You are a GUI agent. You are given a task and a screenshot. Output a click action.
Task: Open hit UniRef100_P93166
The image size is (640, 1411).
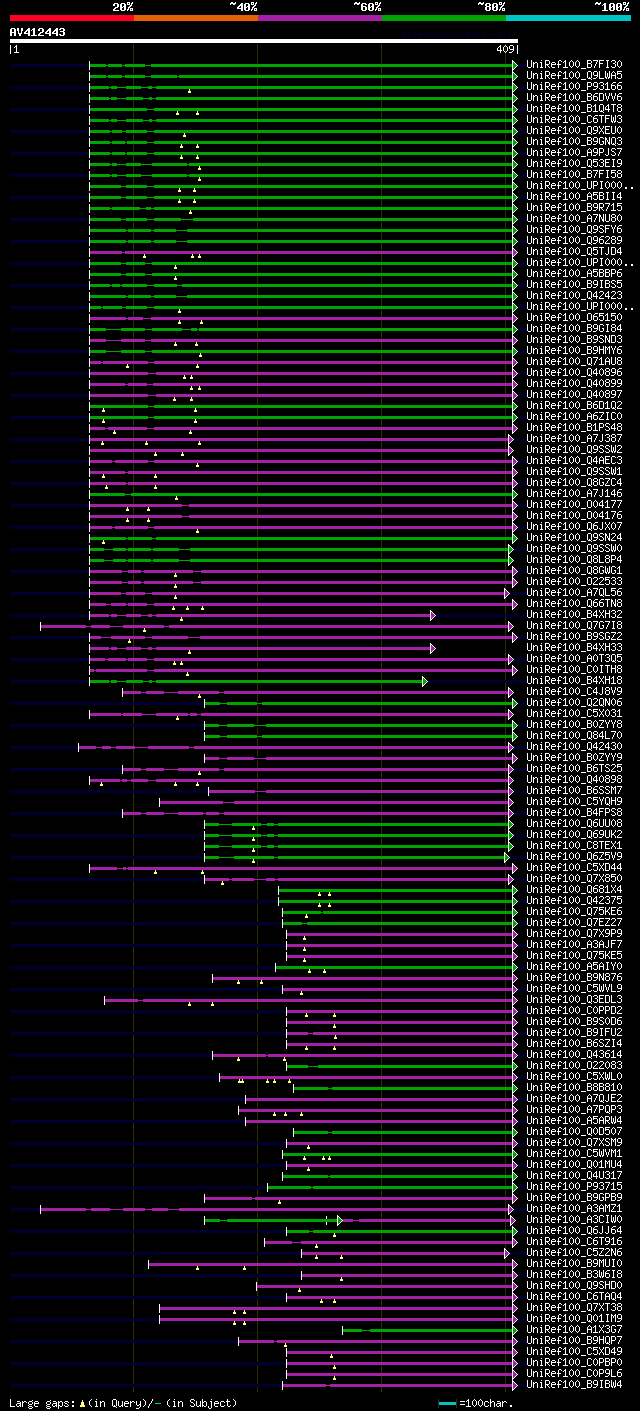574,86
